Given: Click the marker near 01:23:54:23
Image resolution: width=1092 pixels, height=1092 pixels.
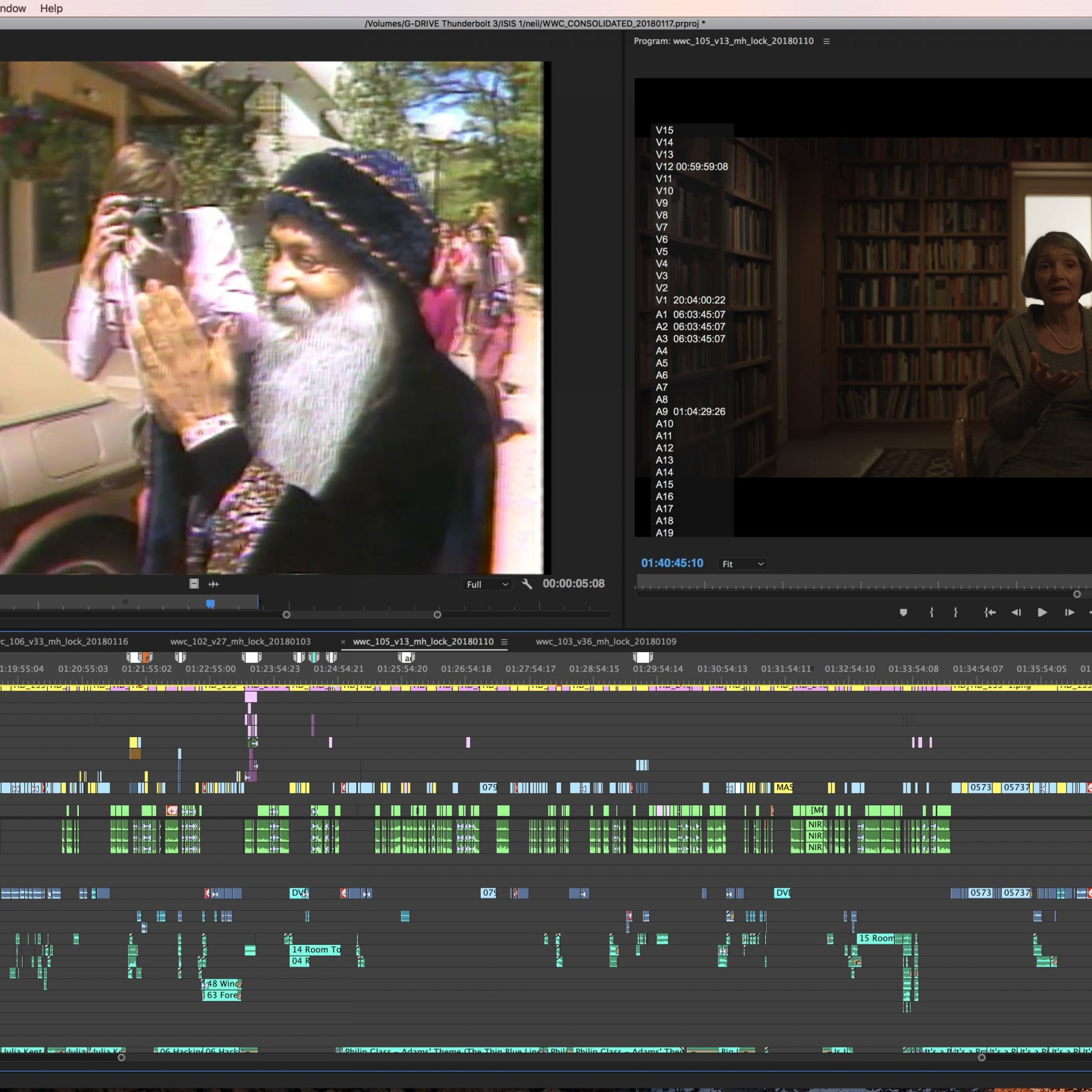Looking at the screenshot, I should point(252,657).
